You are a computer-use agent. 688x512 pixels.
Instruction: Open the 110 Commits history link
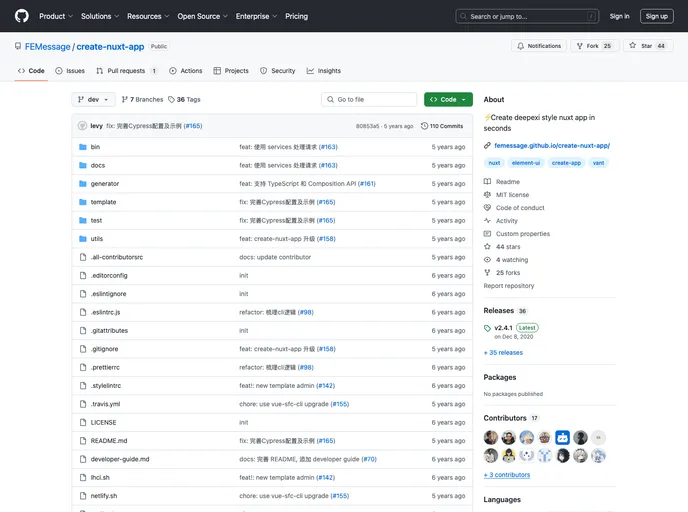442,126
